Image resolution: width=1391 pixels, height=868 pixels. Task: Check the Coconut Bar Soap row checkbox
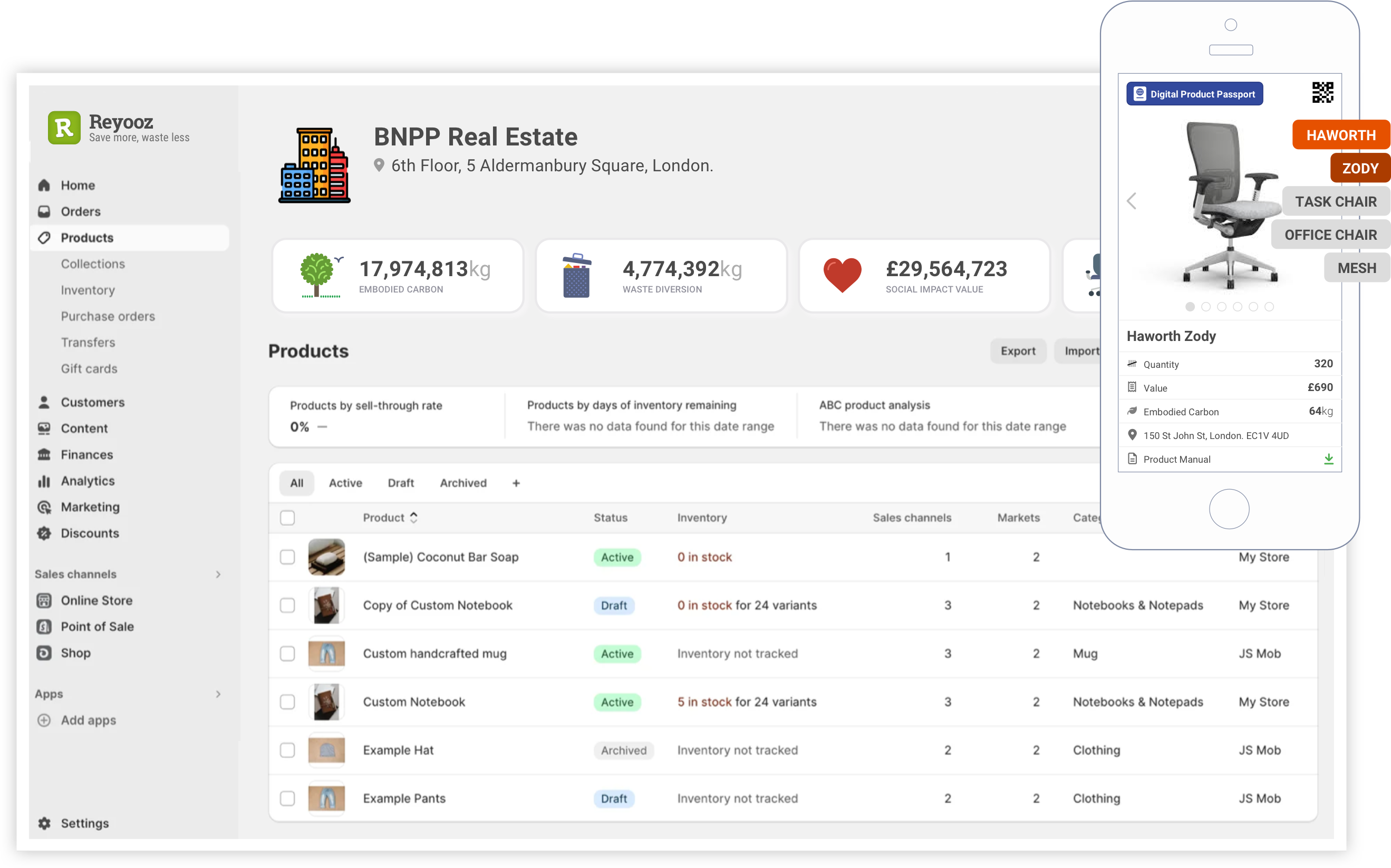pos(287,557)
